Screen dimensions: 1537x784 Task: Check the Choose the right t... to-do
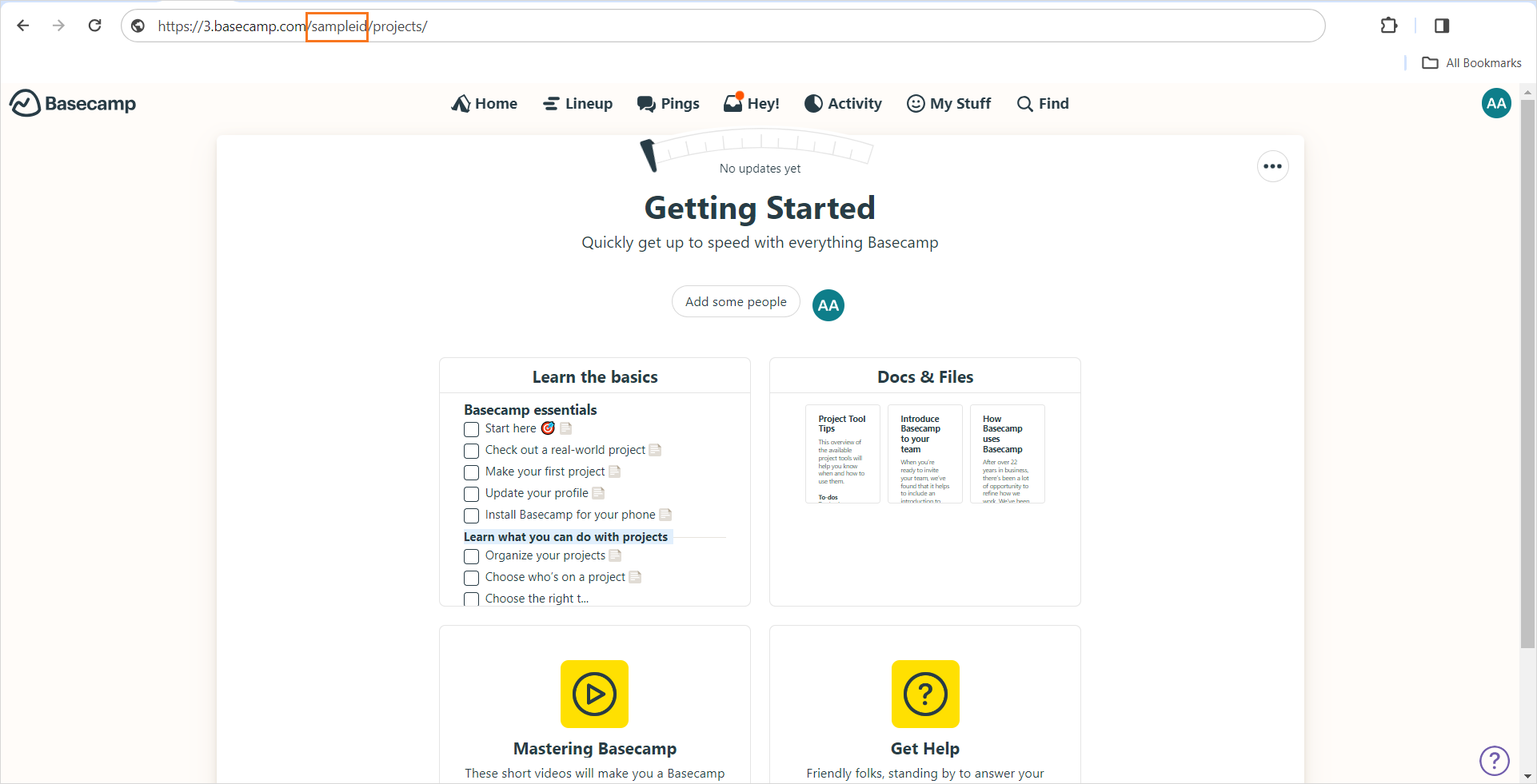(x=472, y=599)
